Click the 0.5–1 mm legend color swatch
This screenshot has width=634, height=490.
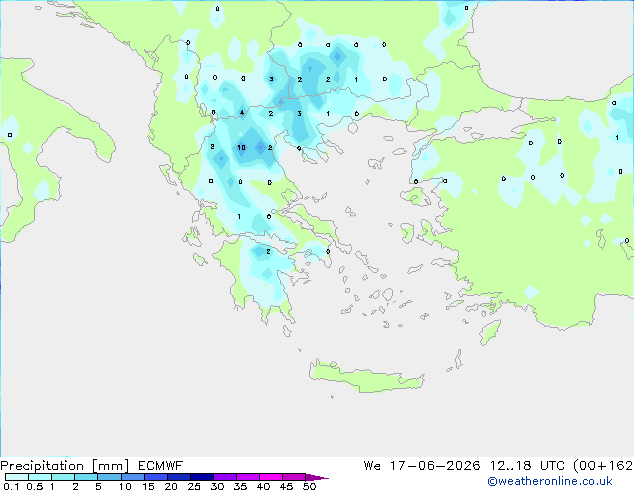(x=40, y=477)
